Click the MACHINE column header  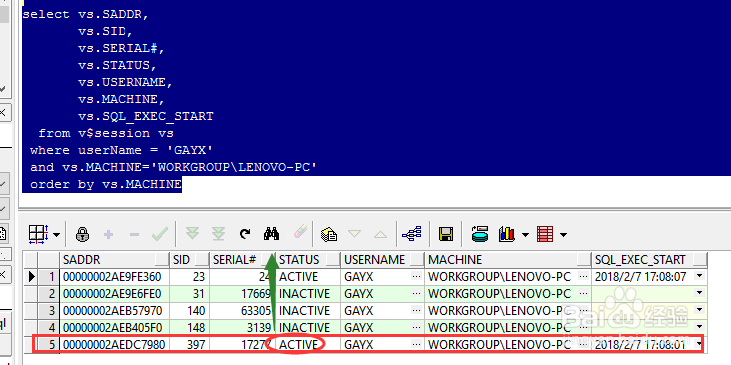(x=508, y=260)
